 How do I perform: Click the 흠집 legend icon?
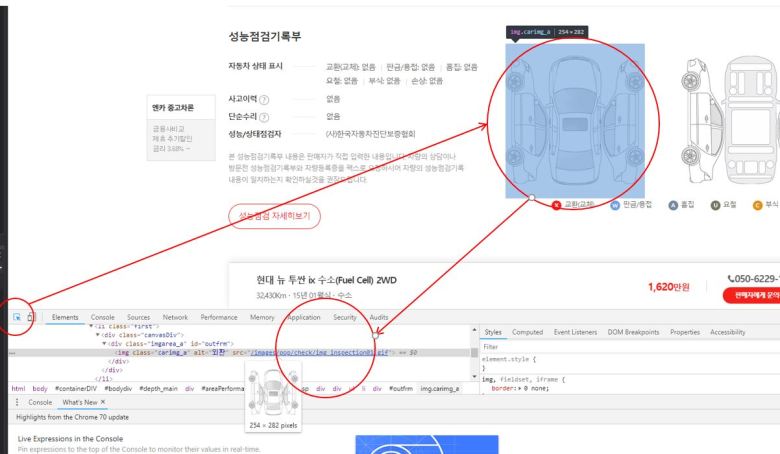[x=673, y=204]
